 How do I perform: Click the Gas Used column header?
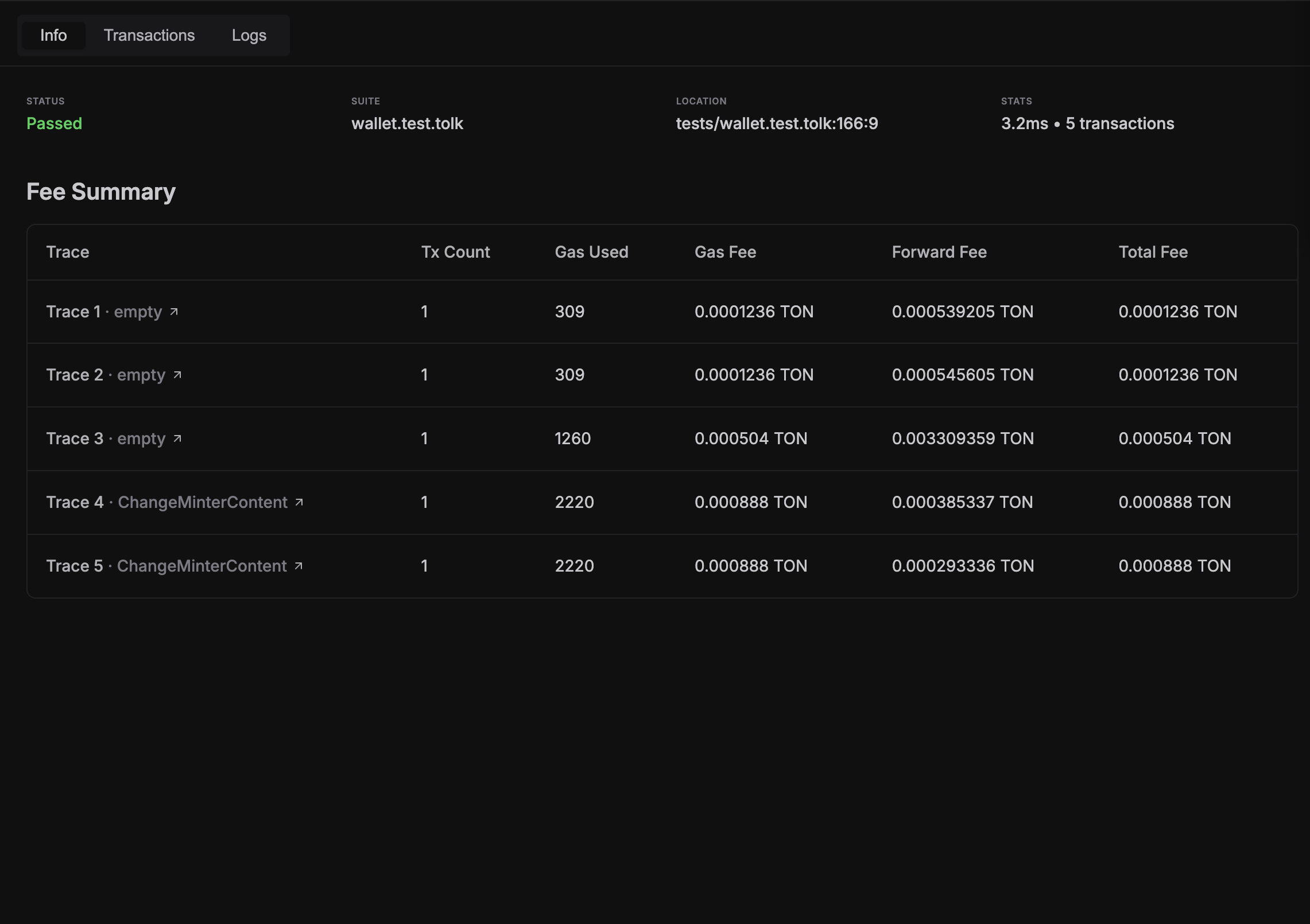coord(591,252)
